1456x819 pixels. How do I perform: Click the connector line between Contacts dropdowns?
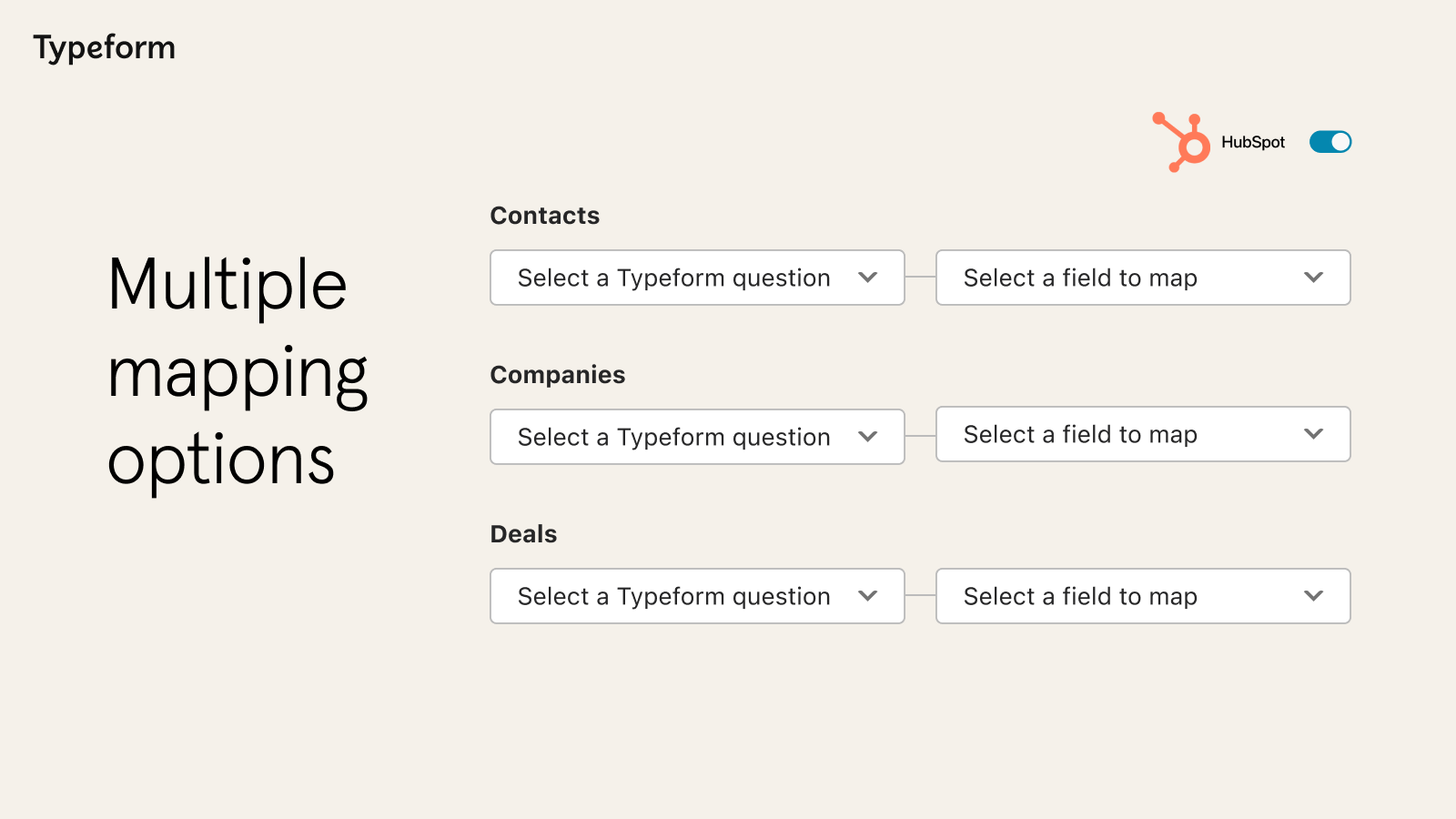(x=920, y=278)
